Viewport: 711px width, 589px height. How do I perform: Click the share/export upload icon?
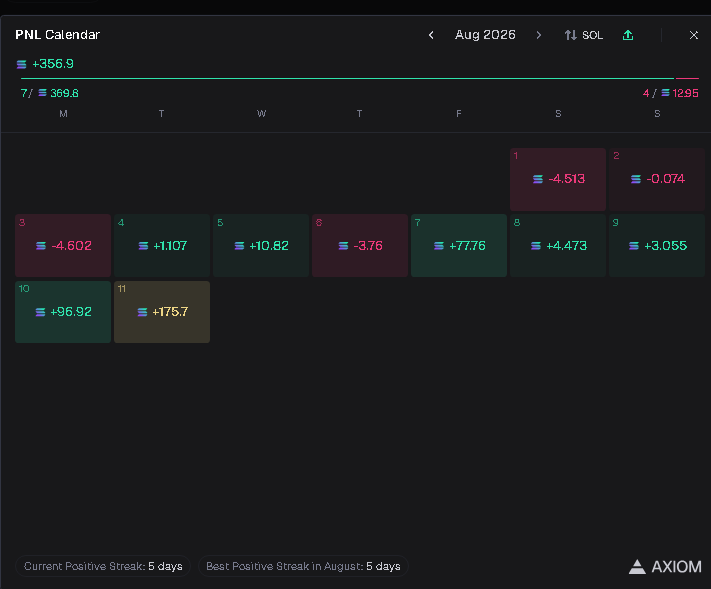coord(628,35)
